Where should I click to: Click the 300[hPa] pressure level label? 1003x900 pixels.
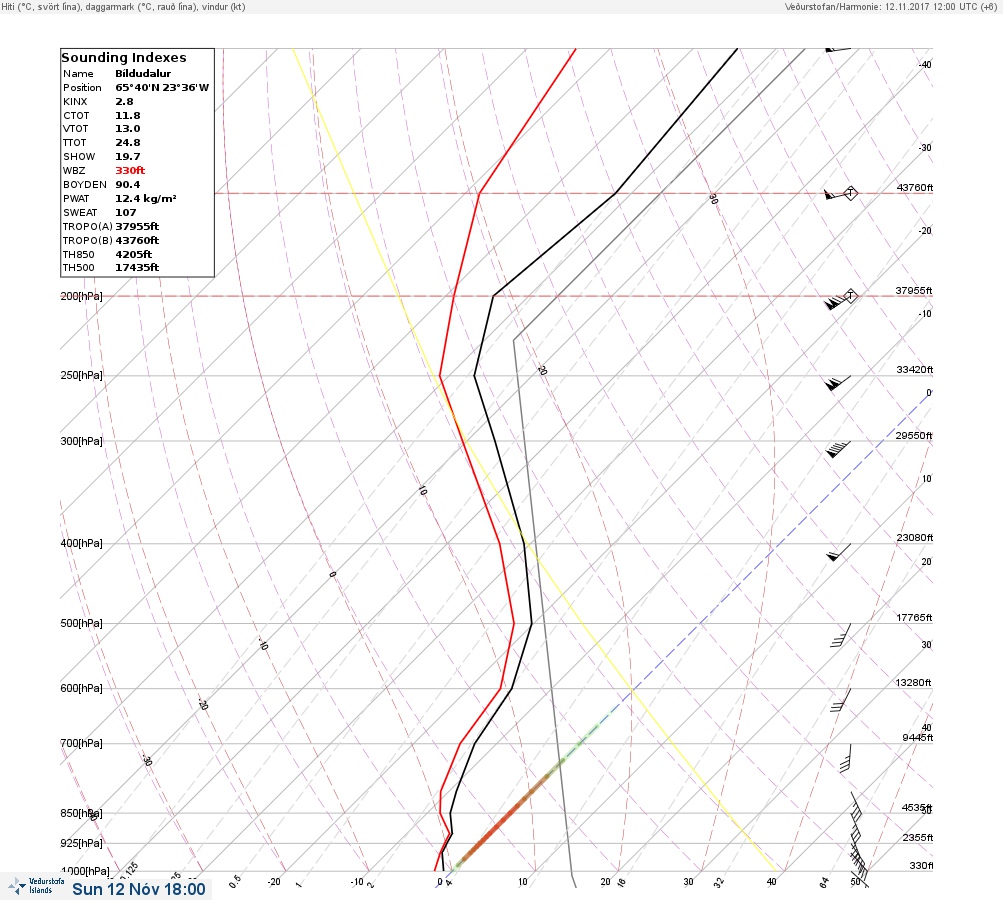click(x=81, y=441)
